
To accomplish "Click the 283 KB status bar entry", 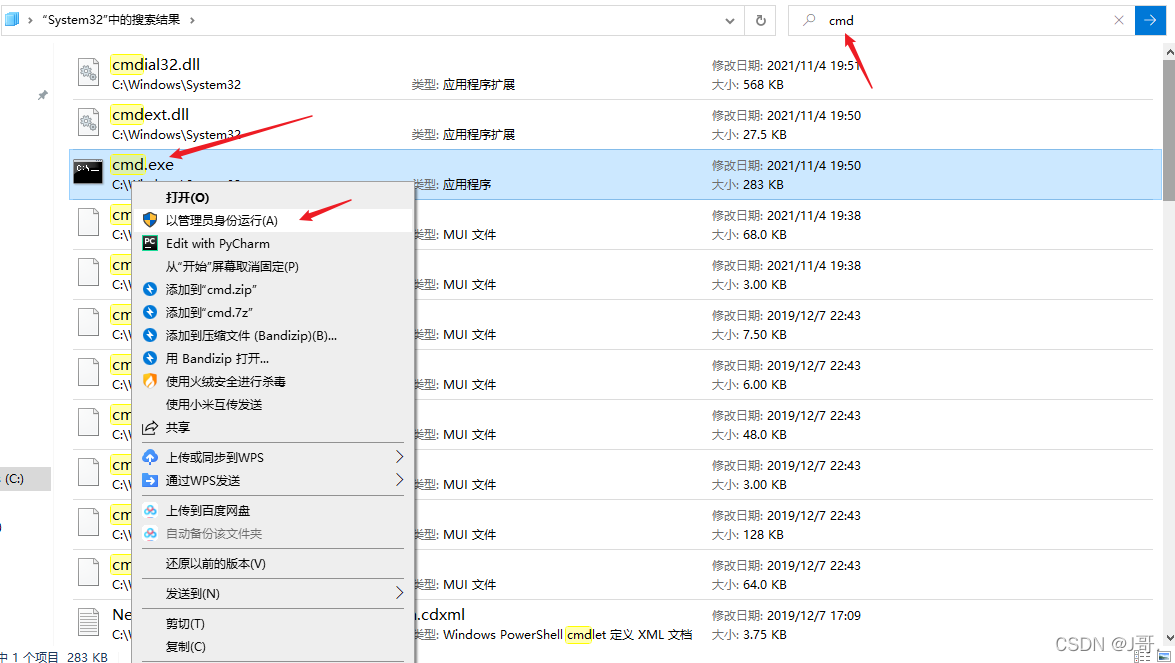I will (87, 657).
